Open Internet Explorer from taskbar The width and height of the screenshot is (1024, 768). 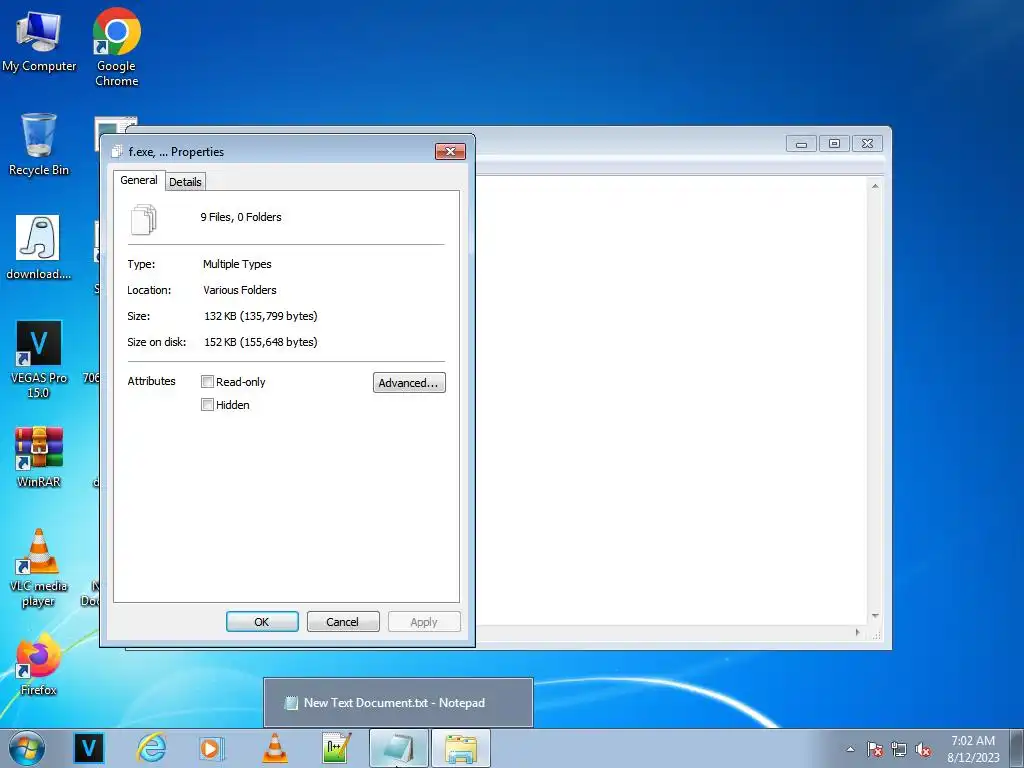[x=151, y=748]
